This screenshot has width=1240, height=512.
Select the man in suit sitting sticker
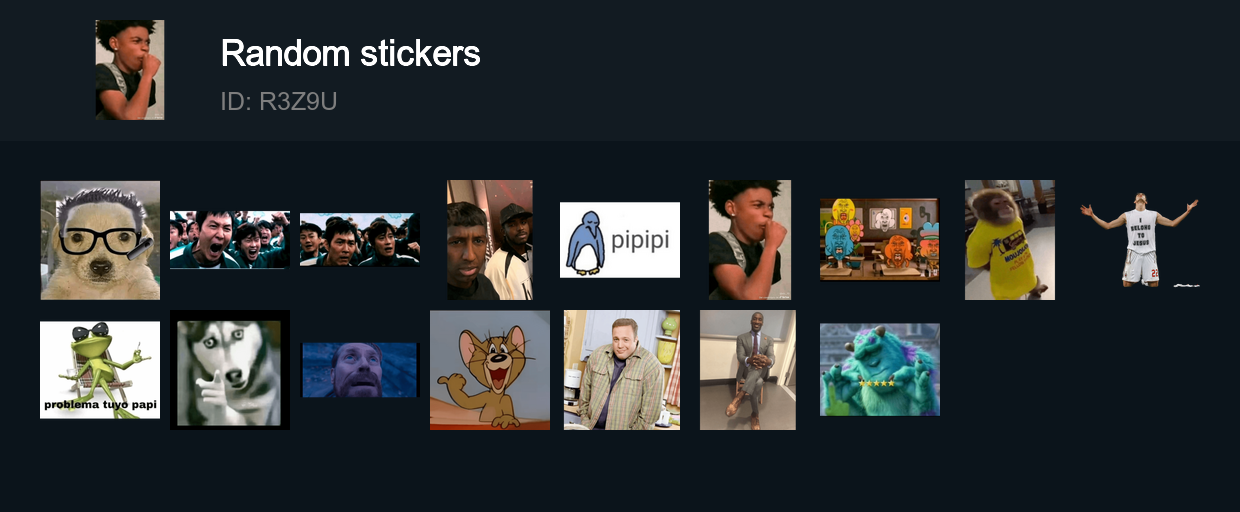tap(748, 370)
